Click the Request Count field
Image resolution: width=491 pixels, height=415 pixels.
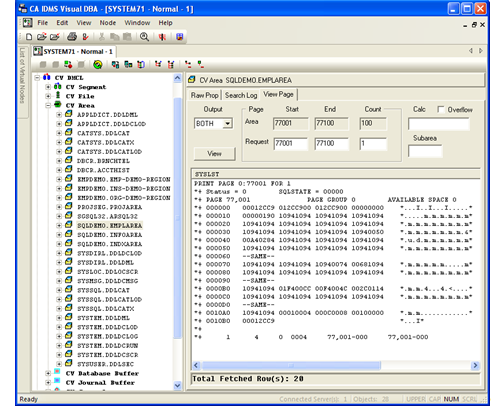point(373,144)
